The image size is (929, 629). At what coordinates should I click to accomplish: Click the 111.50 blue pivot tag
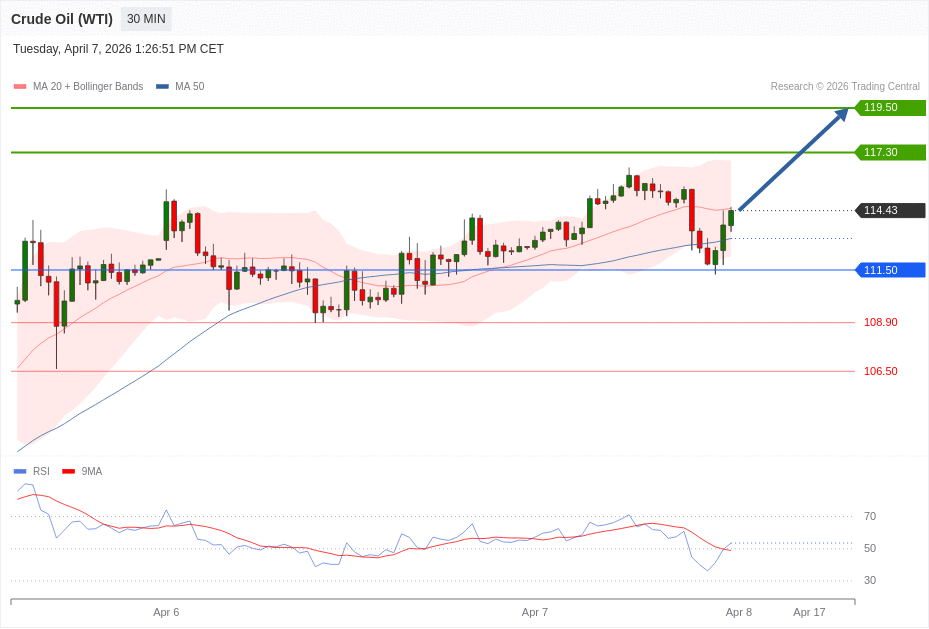pos(890,270)
